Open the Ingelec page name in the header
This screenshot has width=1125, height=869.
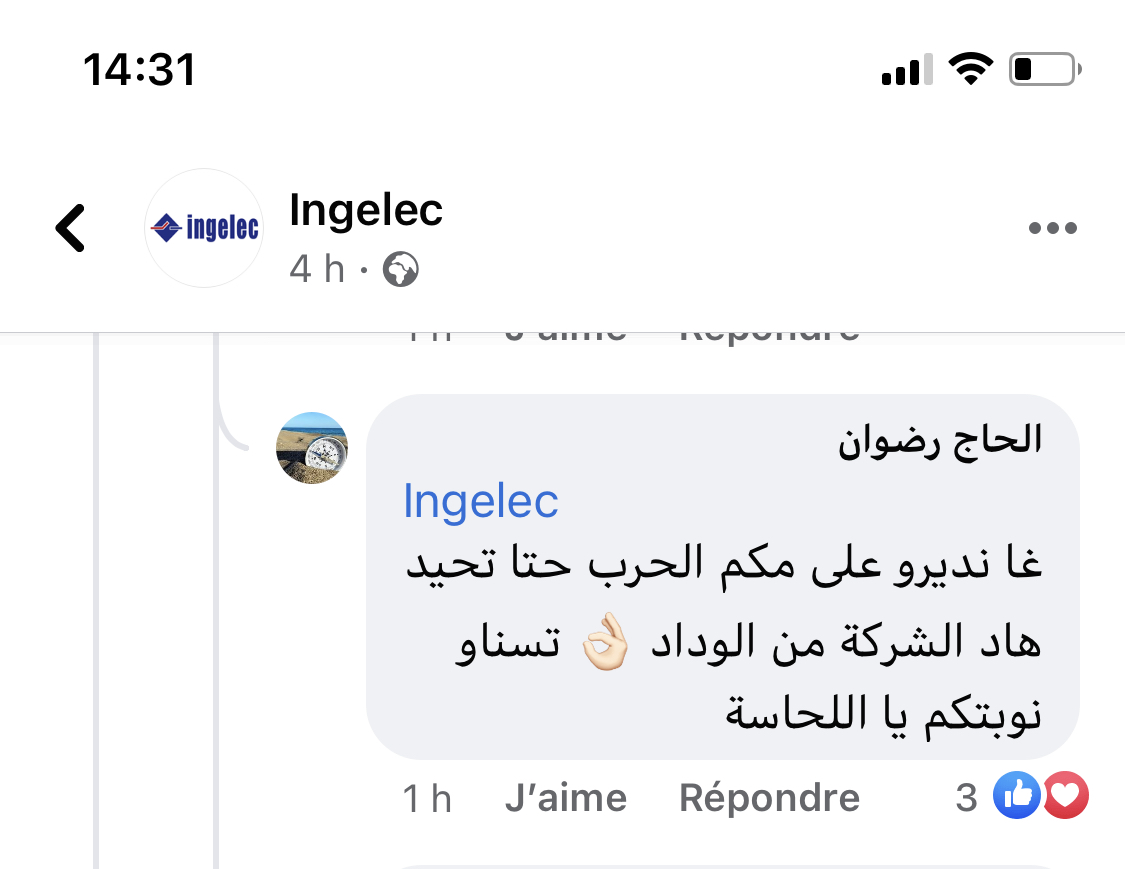(366, 210)
